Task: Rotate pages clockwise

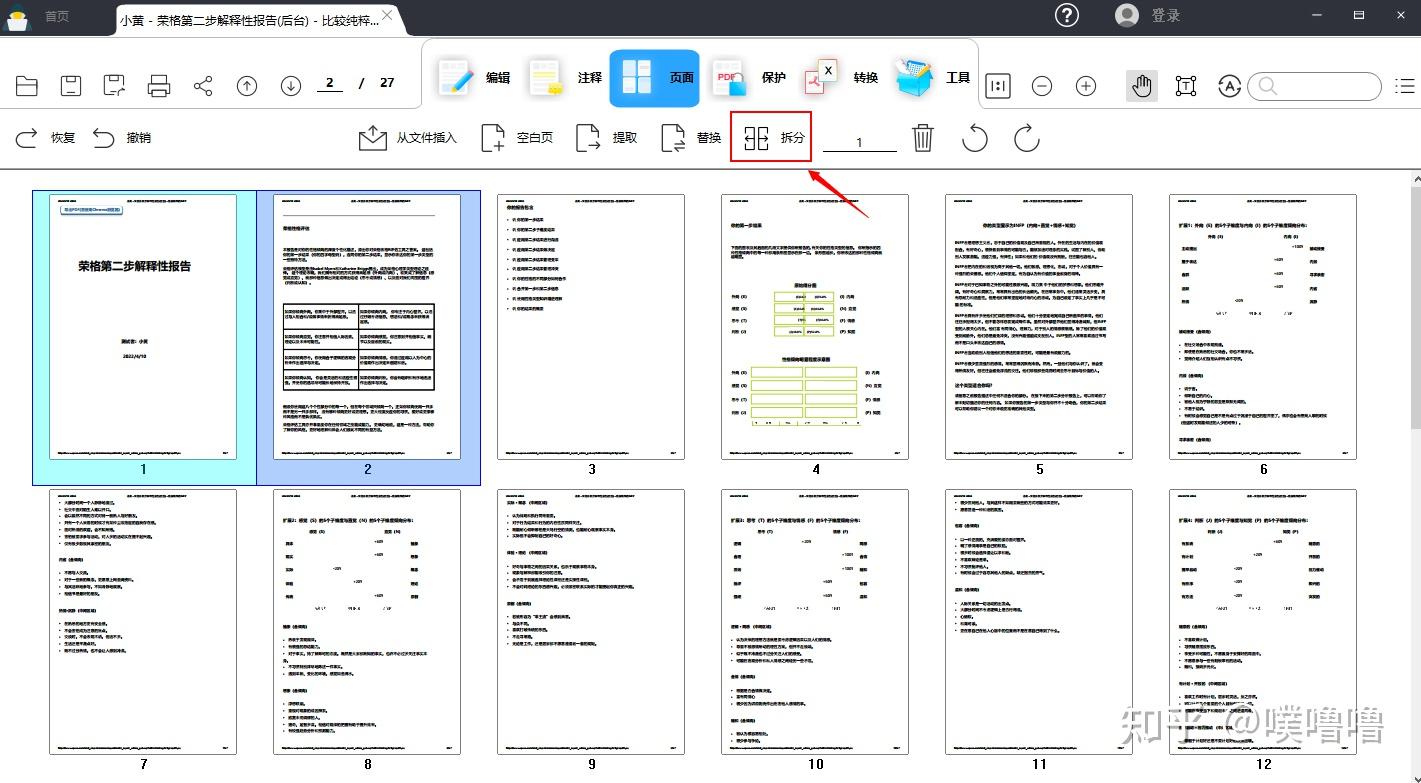Action: [x=1027, y=138]
